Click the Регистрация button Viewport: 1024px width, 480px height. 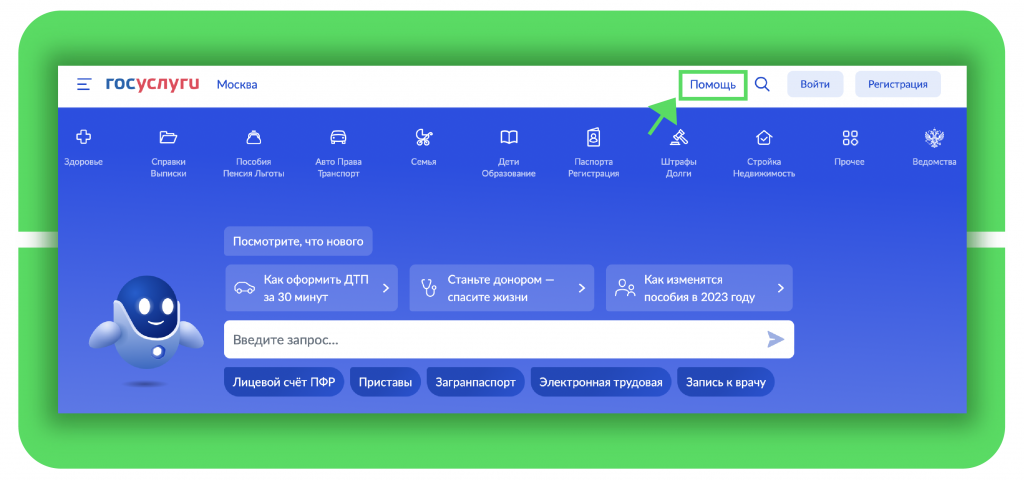point(898,84)
